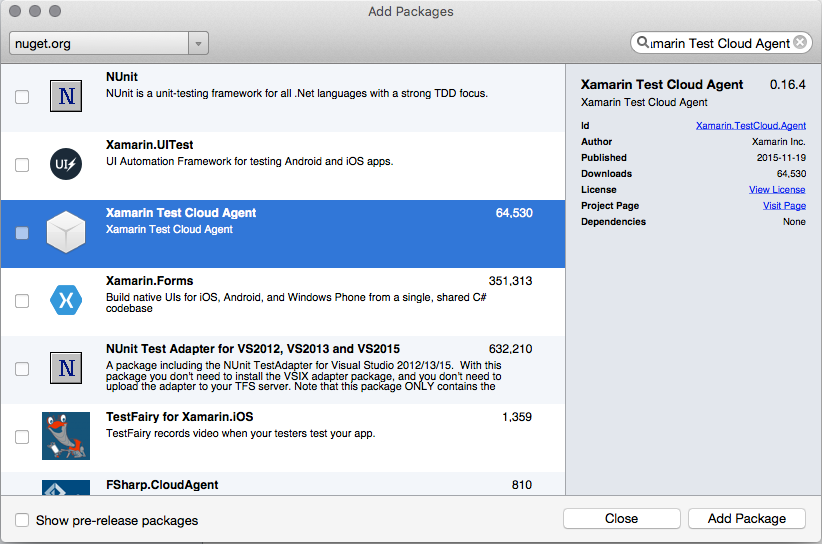Image resolution: width=822 pixels, height=544 pixels.
Task: Click the nuget.org package source combo box
Action: pos(109,43)
